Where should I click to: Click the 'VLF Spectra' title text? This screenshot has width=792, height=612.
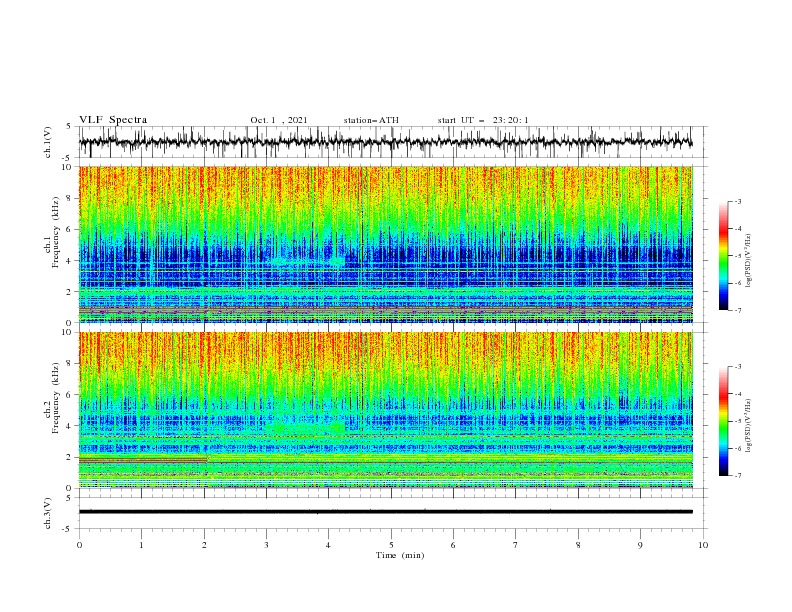pyautogui.click(x=113, y=120)
